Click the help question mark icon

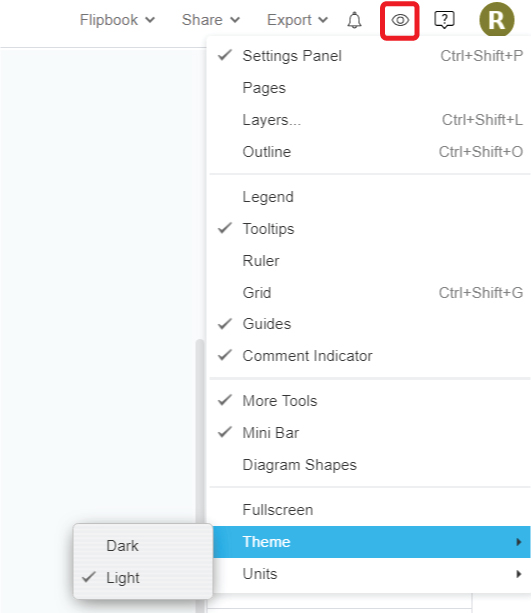pos(444,20)
